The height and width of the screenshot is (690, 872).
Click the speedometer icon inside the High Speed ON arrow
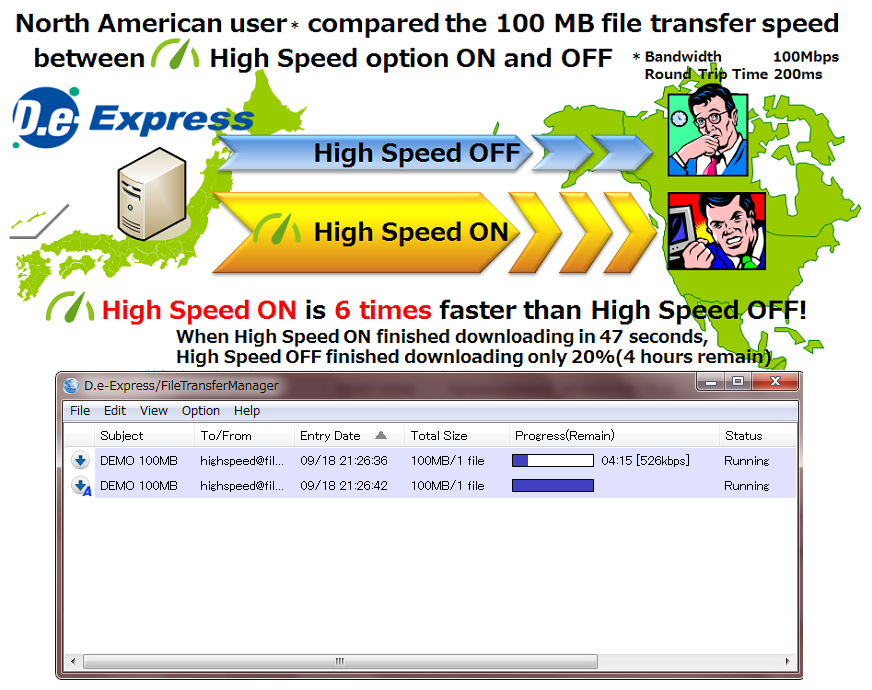pyautogui.click(x=277, y=230)
